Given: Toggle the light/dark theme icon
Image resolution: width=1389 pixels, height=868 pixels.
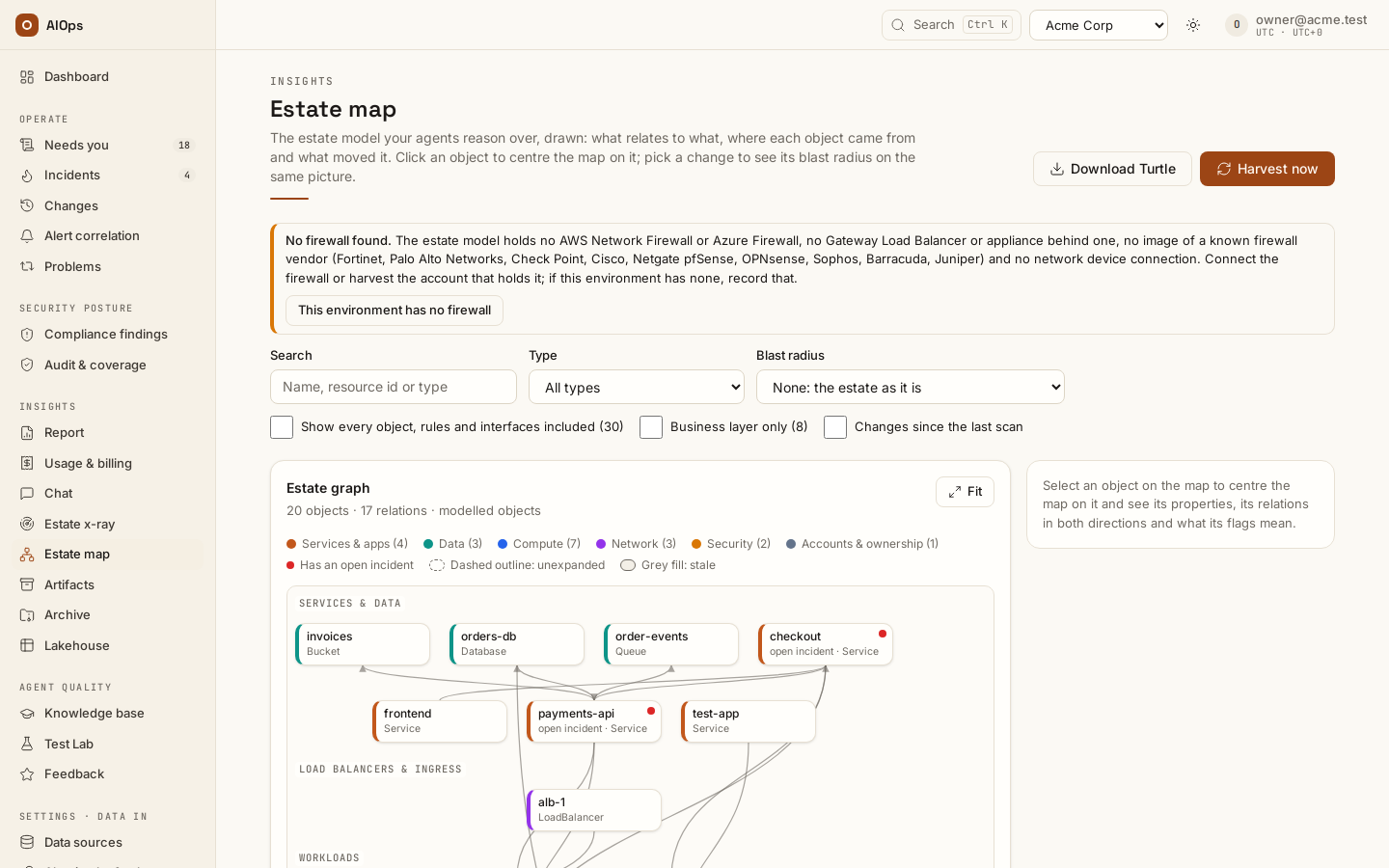Looking at the screenshot, I should click(1193, 25).
